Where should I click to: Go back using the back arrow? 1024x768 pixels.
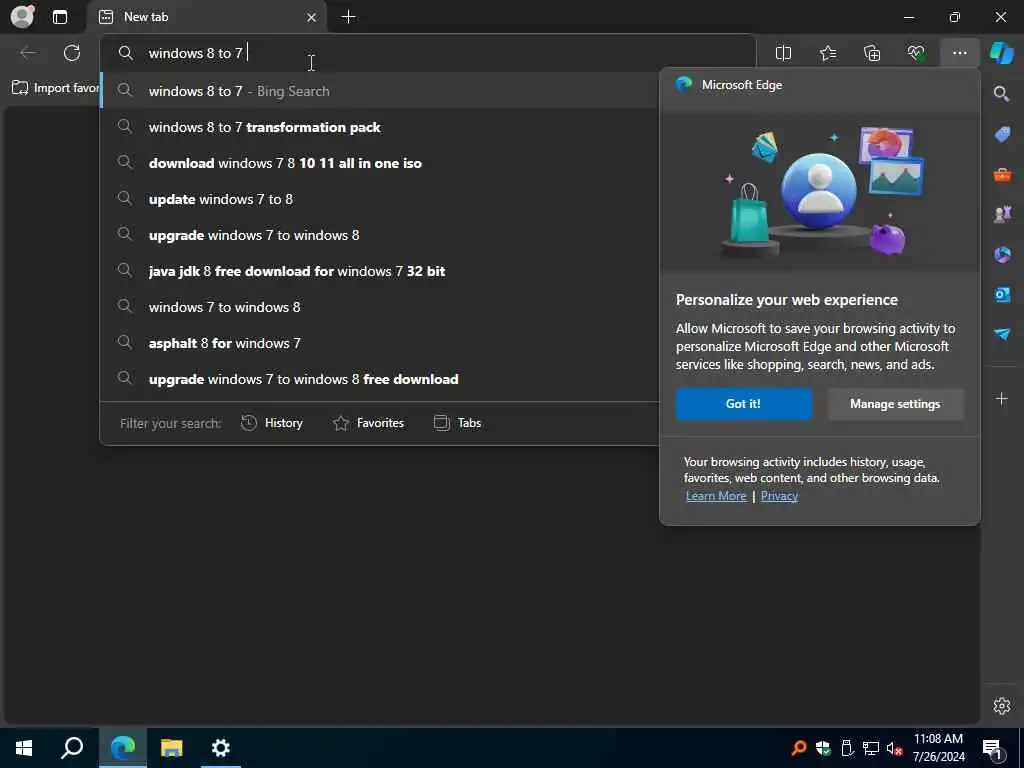(28, 53)
